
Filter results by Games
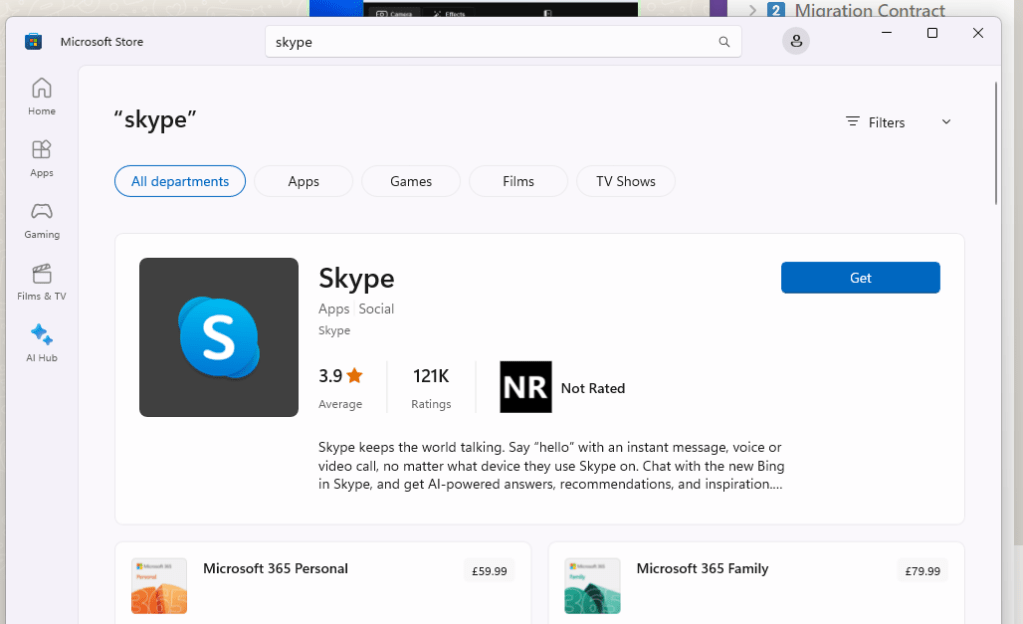tap(411, 181)
